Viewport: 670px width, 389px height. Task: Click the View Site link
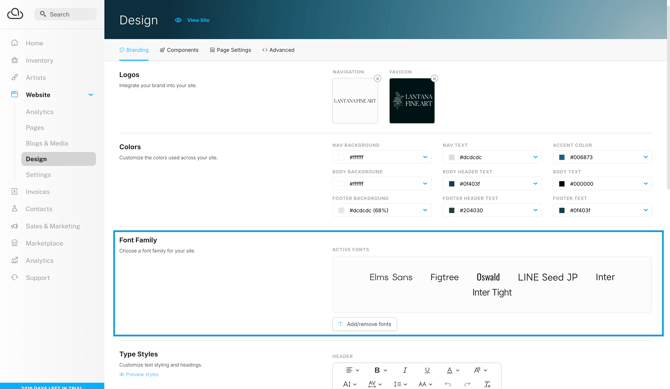click(192, 20)
